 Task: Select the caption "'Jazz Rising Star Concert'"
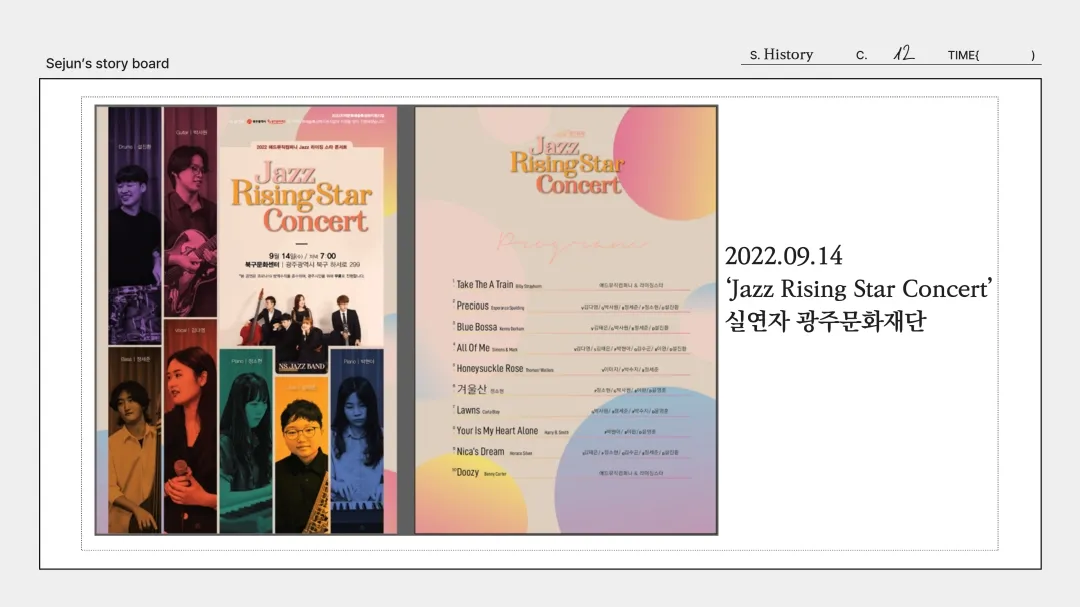(858, 289)
